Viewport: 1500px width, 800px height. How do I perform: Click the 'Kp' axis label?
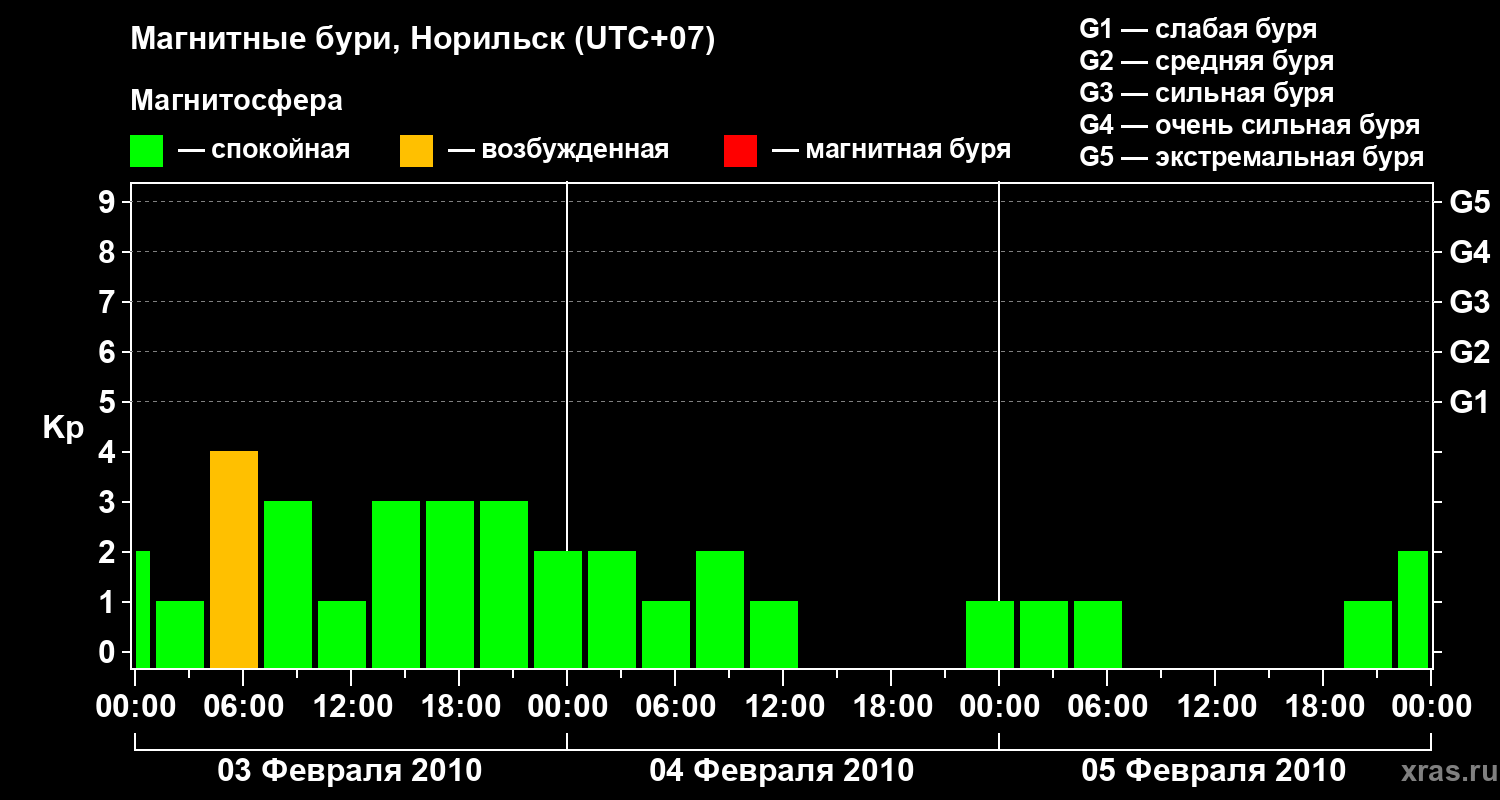coord(63,428)
